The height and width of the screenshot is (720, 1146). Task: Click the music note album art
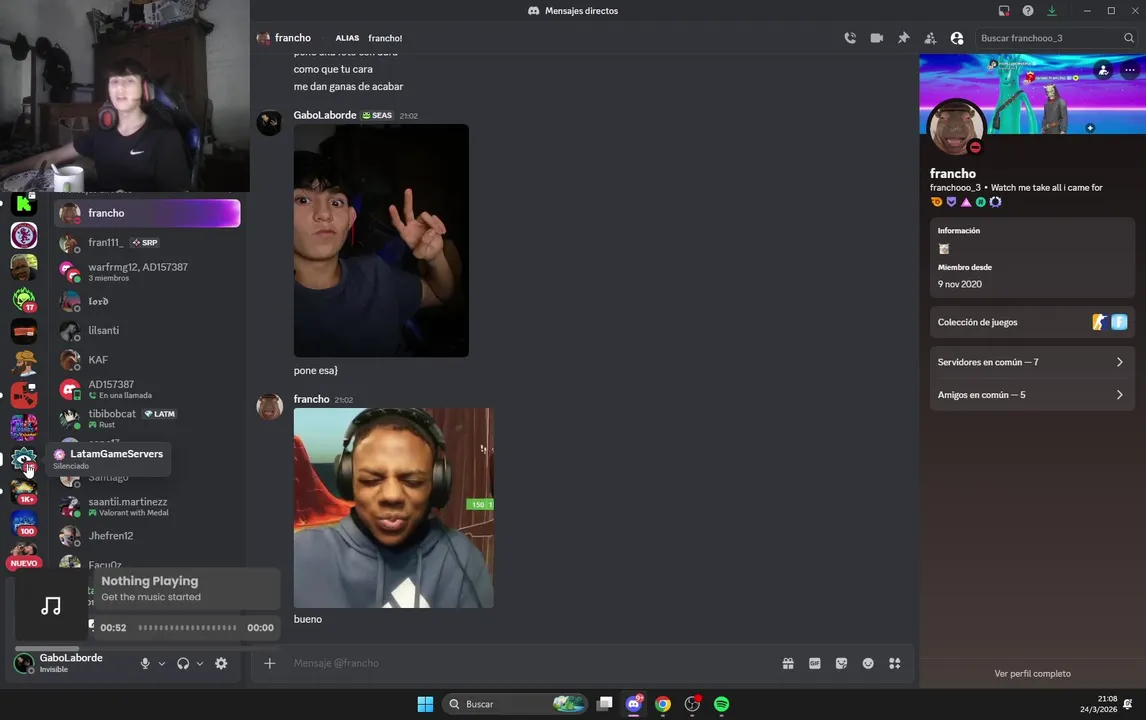[x=50, y=606]
